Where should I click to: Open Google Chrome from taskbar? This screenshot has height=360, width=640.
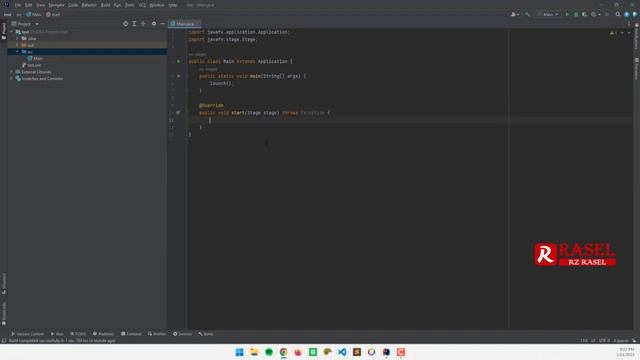[x=283, y=352]
